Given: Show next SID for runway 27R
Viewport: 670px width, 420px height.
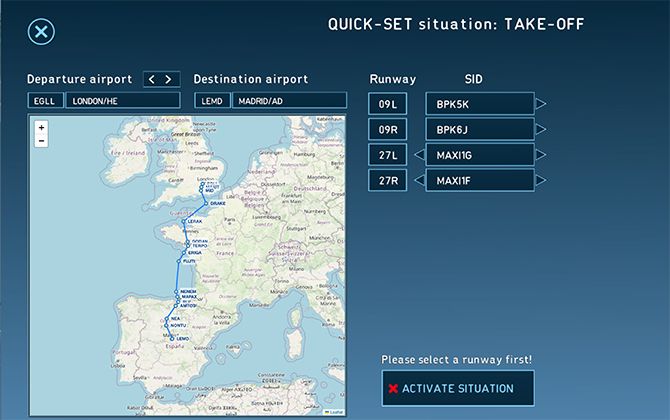Looking at the screenshot, I should tap(541, 180).
